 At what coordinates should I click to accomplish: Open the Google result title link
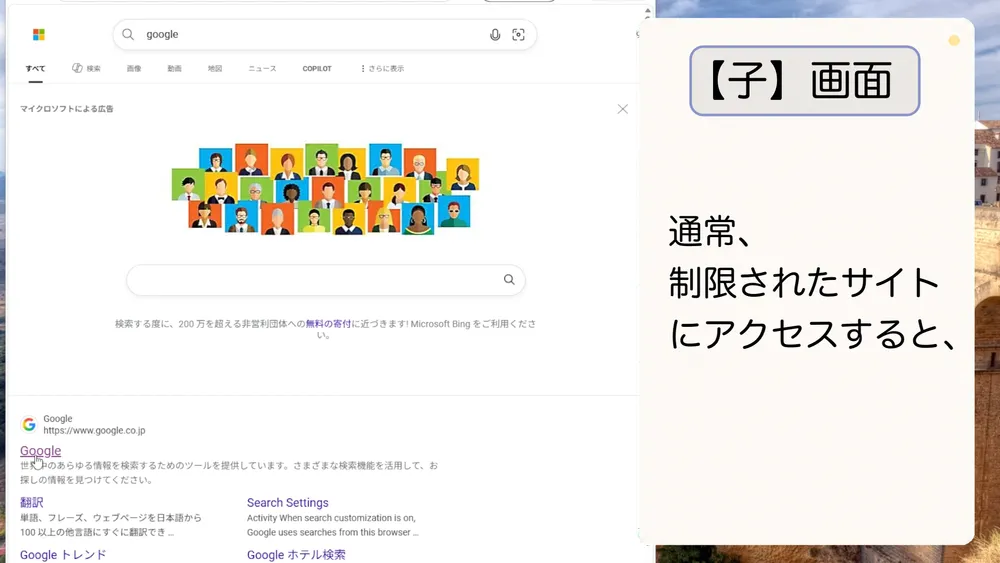pyautogui.click(x=40, y=451)
